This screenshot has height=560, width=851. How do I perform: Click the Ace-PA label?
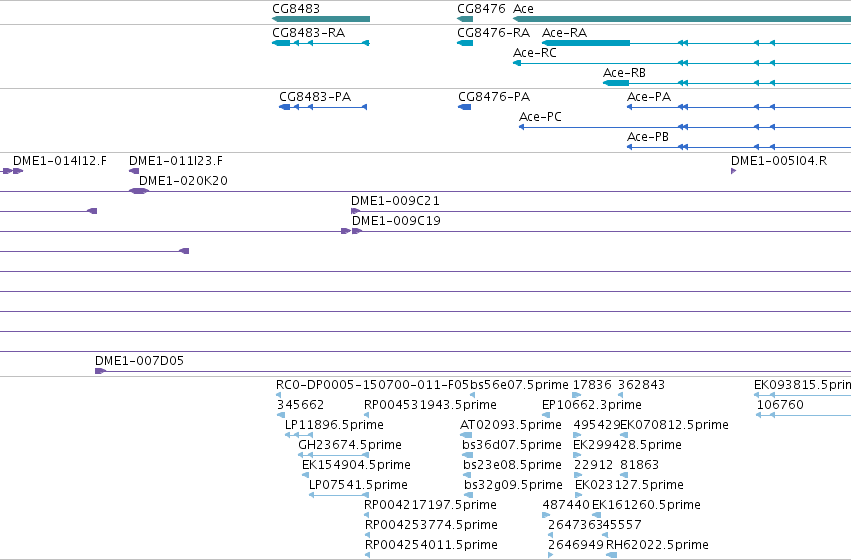tap(649, 97)
